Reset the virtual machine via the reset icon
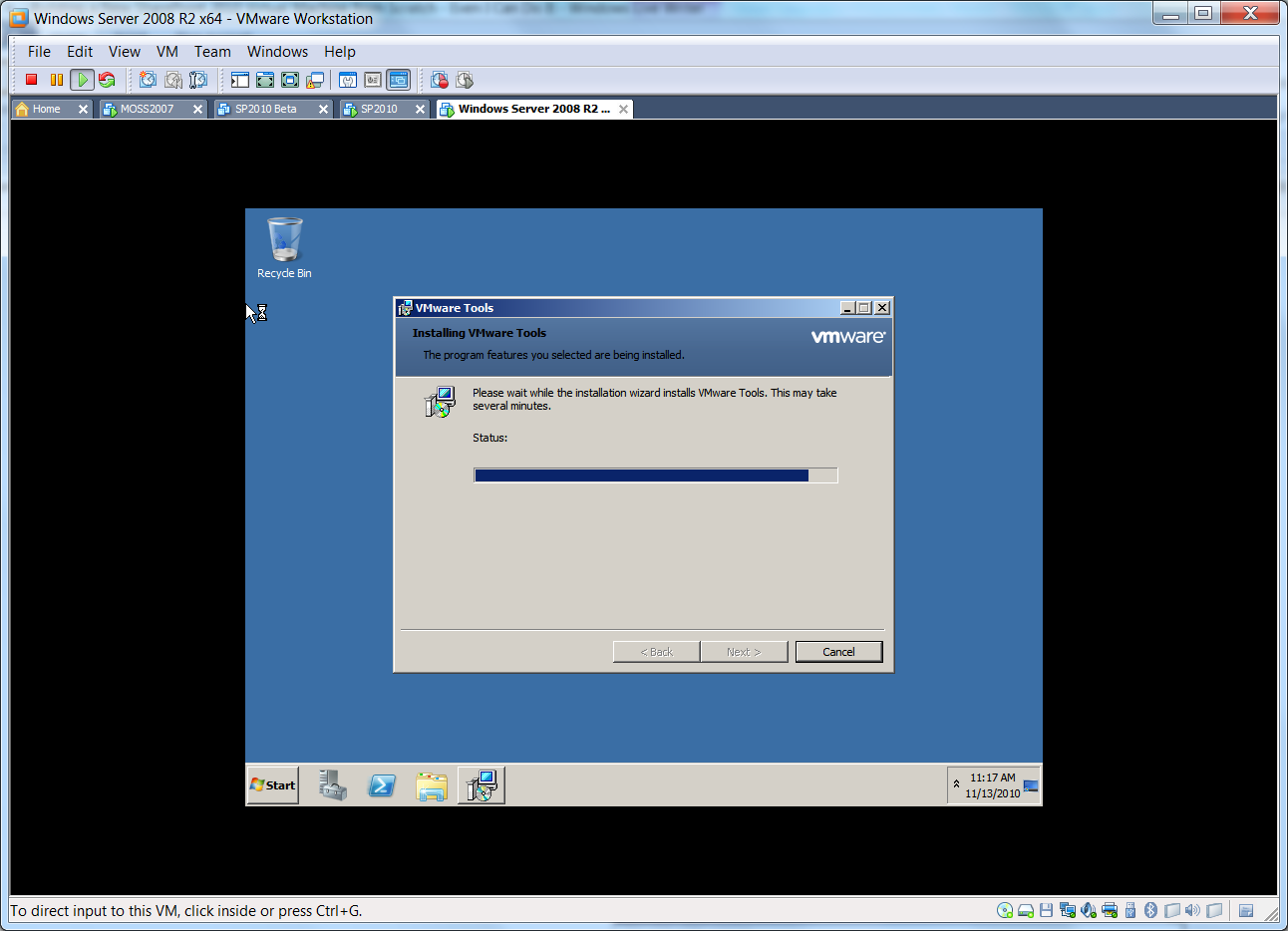Viewport: 1288px width, 931px height. pos(107,80)
